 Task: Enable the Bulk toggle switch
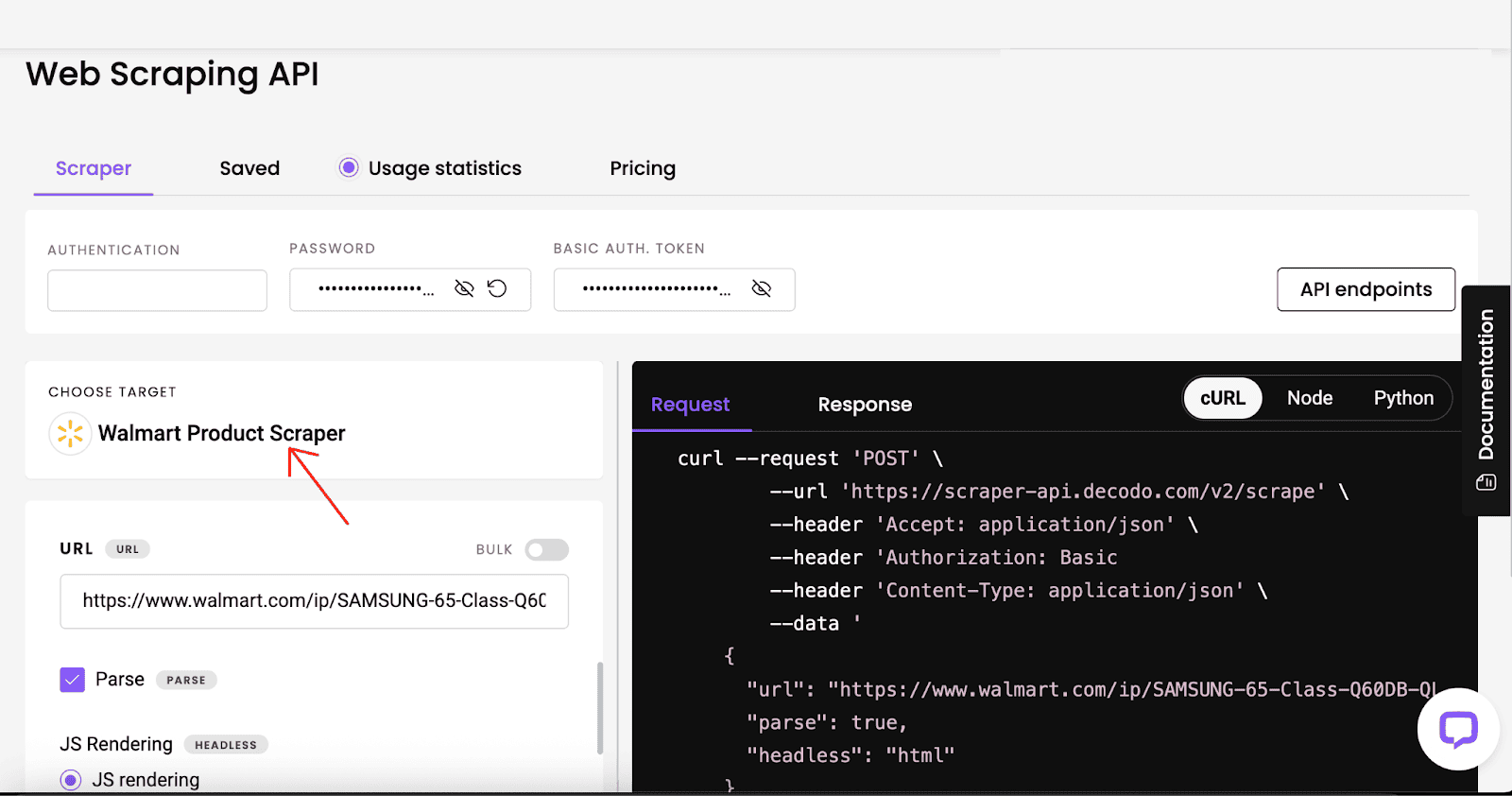click(547, 549)
